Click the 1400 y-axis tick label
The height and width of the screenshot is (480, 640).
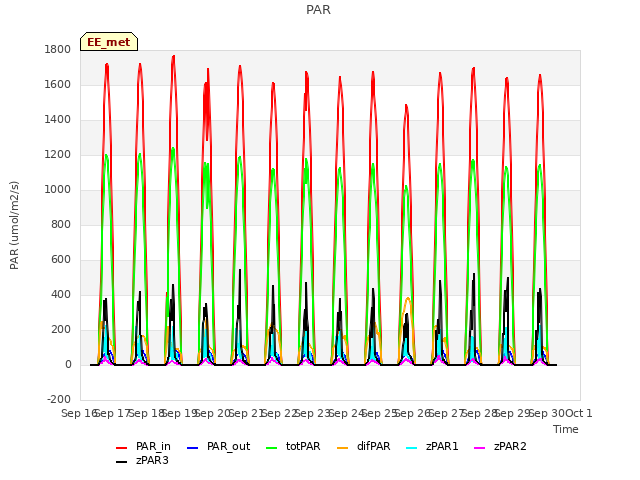click(x=58, y=120)
